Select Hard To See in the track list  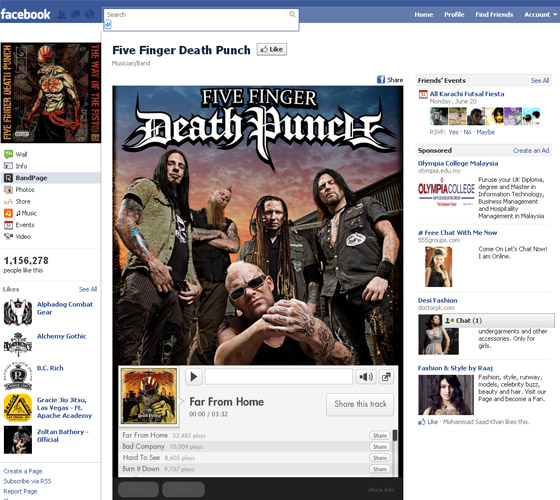141,458
